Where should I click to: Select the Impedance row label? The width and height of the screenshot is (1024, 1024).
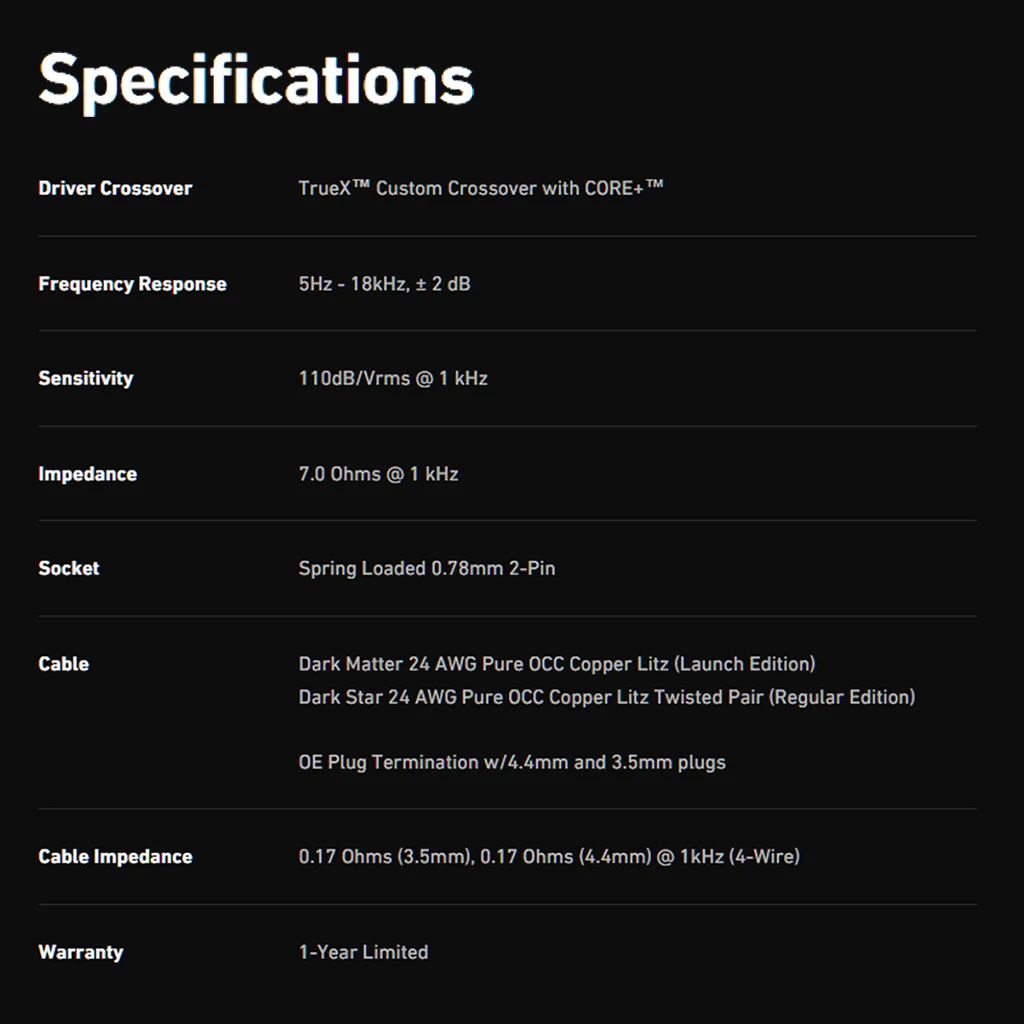pos(88,474)
